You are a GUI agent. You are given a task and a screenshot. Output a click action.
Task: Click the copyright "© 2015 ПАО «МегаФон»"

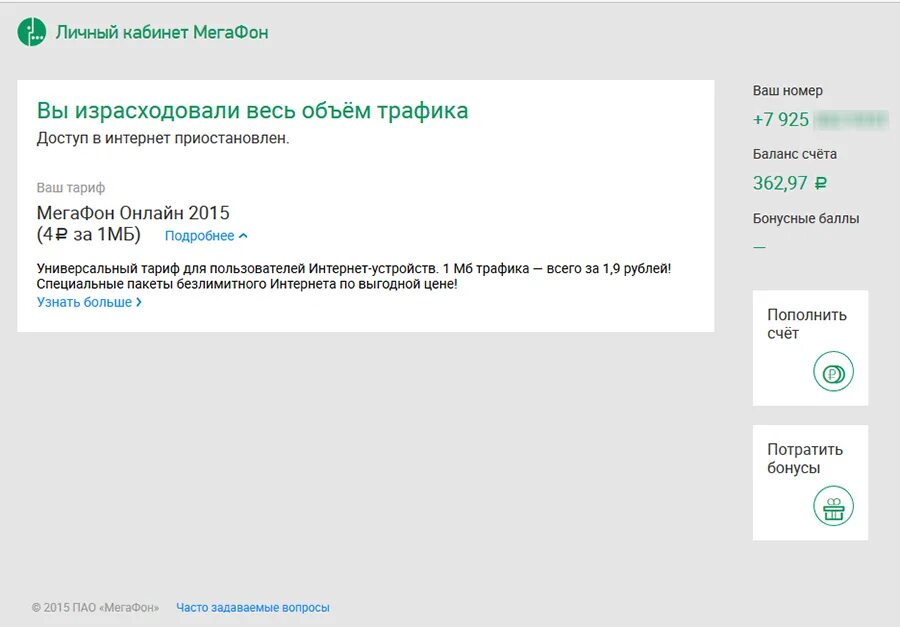[x=95, y=607]
